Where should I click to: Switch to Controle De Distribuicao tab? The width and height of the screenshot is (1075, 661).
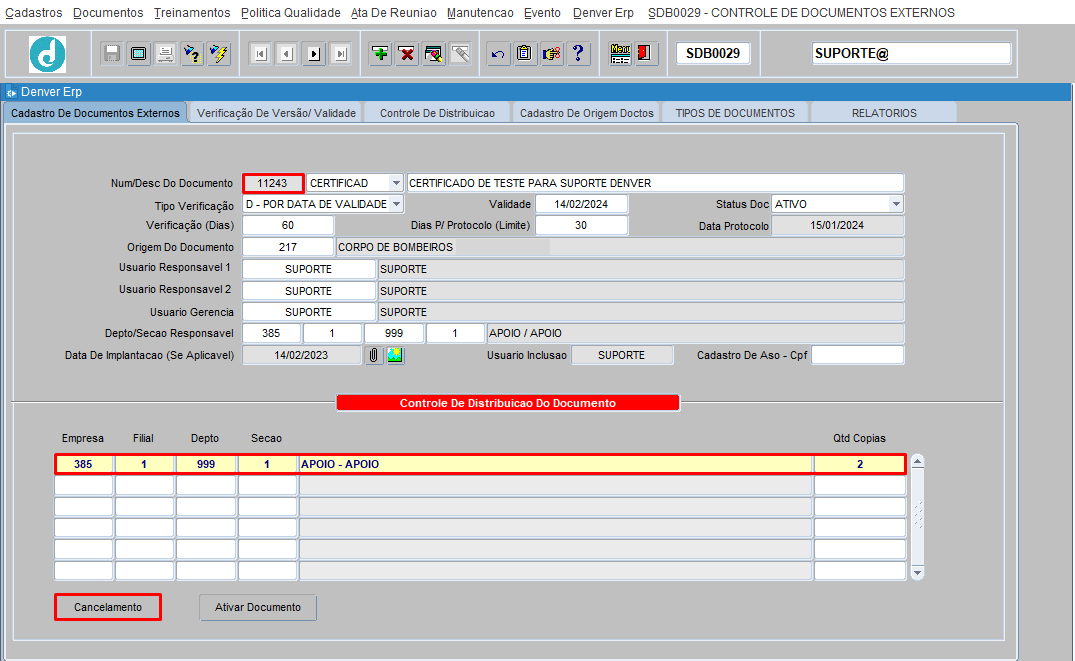coord(437,113)
